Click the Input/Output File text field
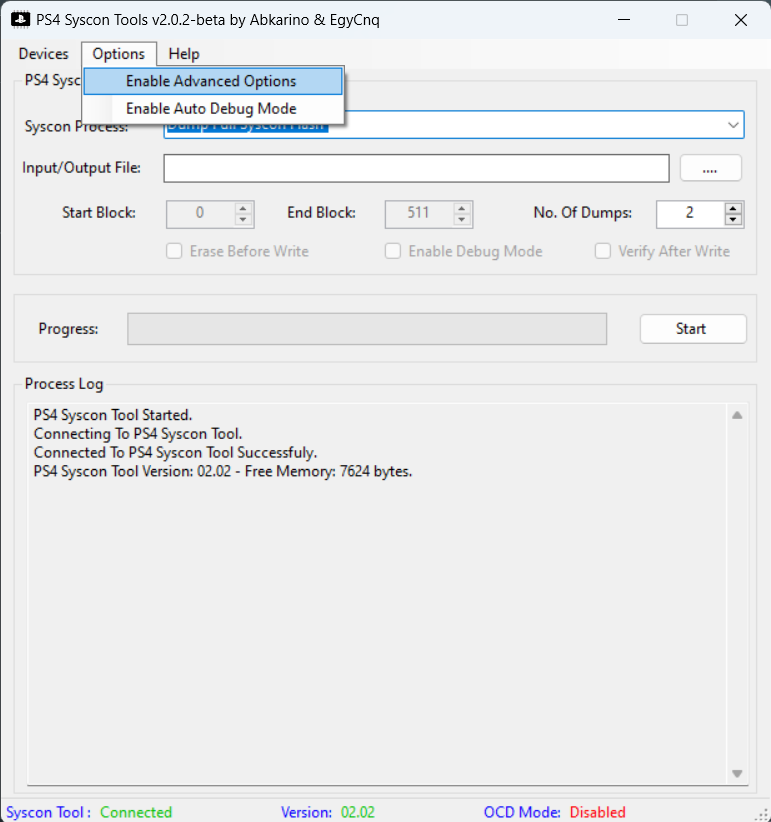This screenshot has height=822, width=771. (x=416, y=168)
